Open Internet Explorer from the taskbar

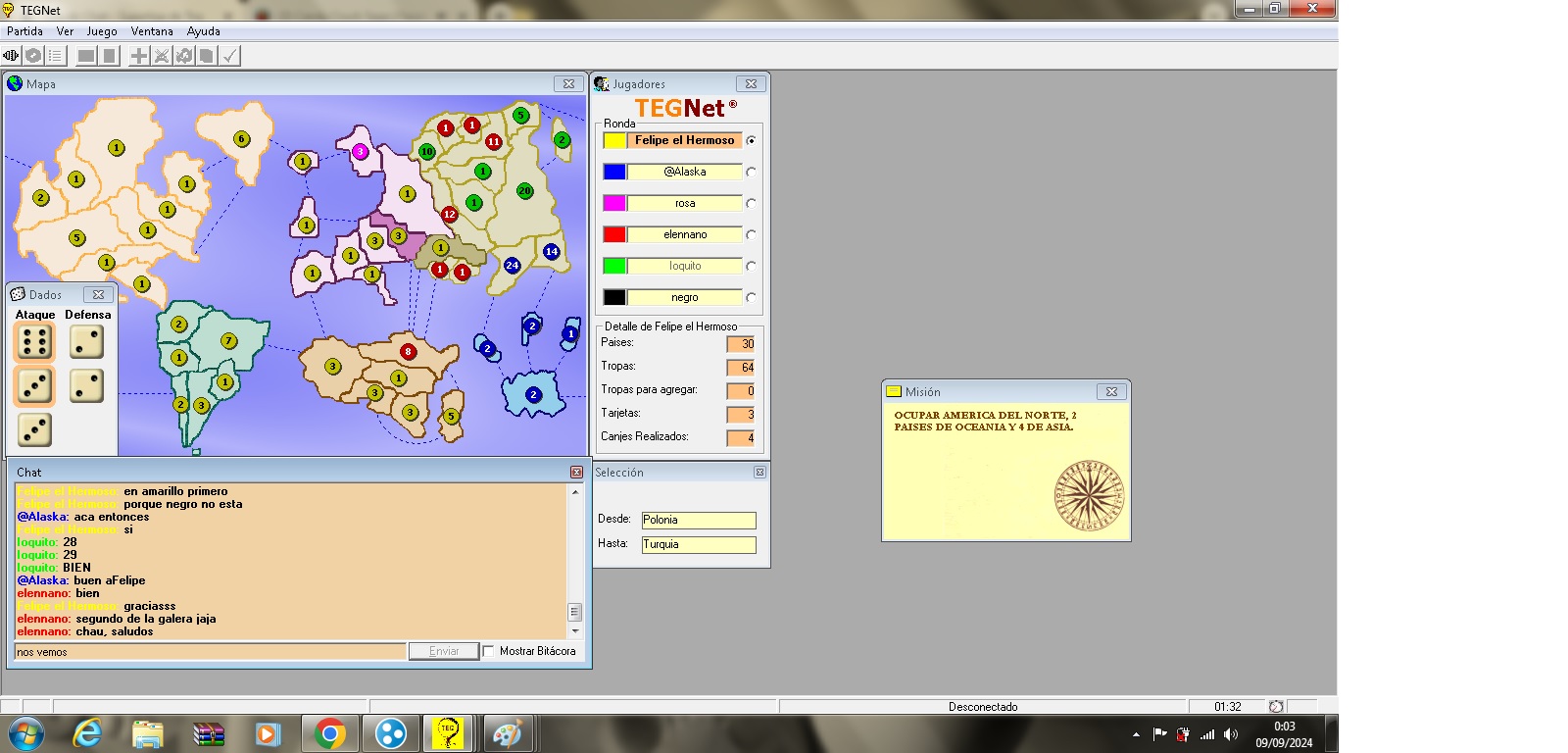point(87,733)
